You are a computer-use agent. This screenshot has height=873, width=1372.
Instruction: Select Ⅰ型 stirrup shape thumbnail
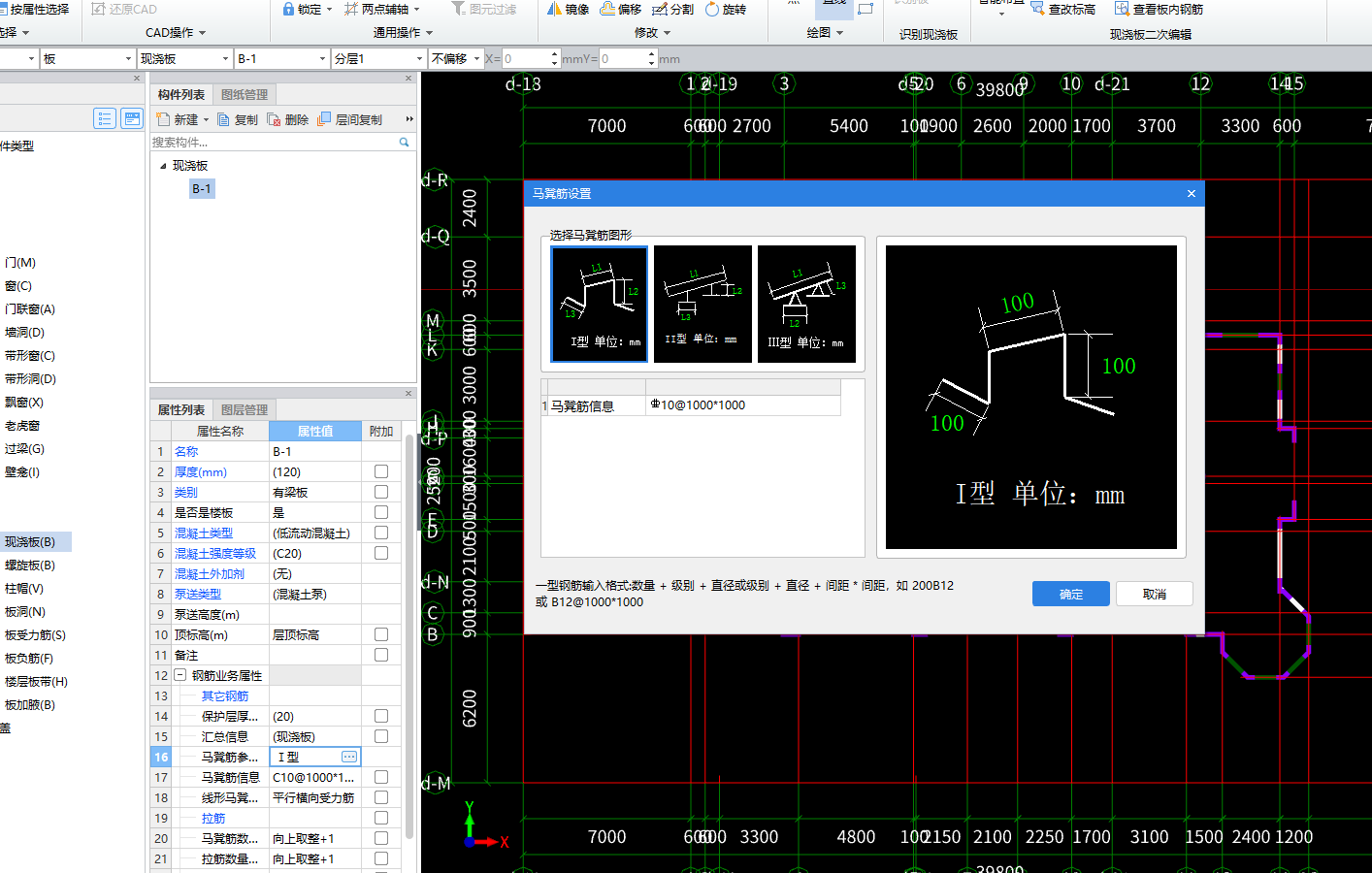(x=600, y=304)
